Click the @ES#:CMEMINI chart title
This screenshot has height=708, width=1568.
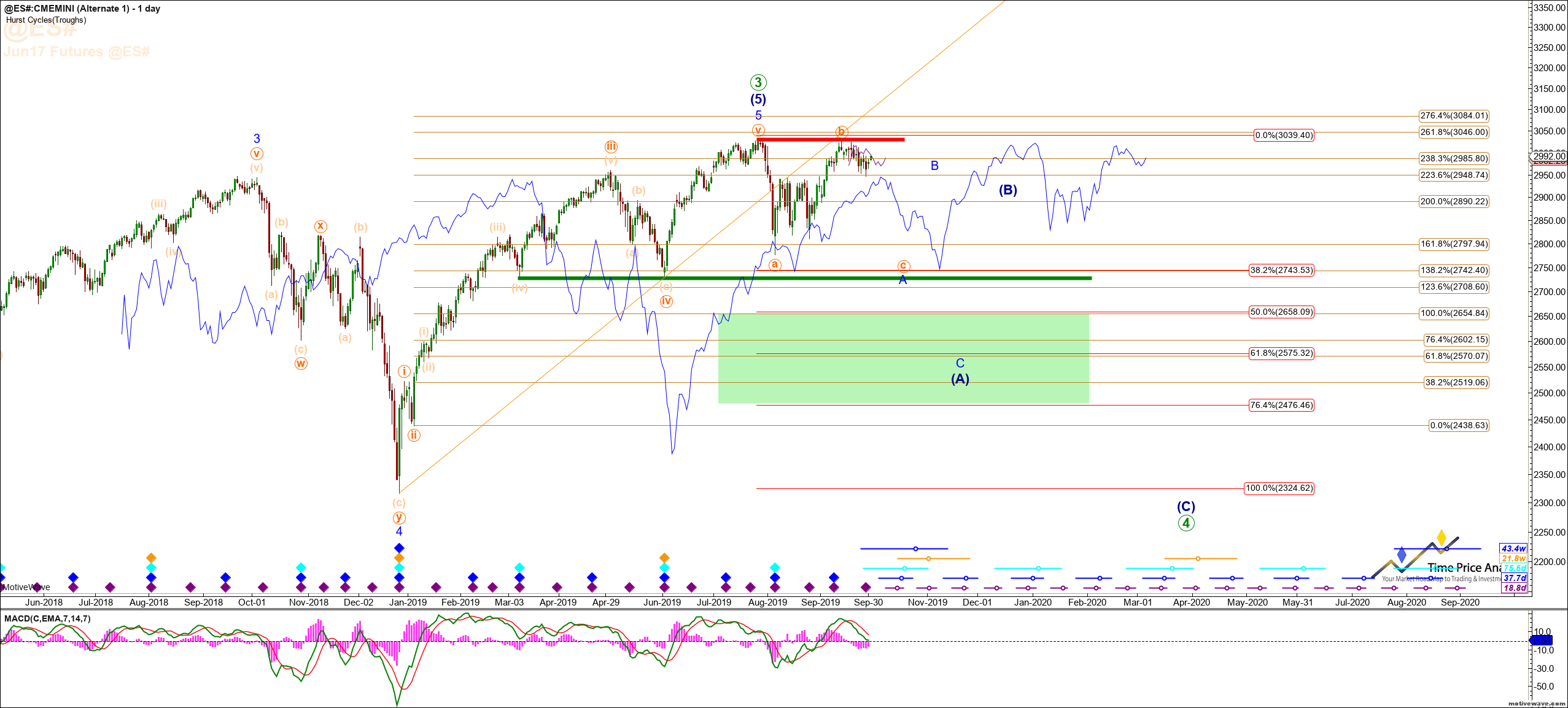(x=82, y=9)
